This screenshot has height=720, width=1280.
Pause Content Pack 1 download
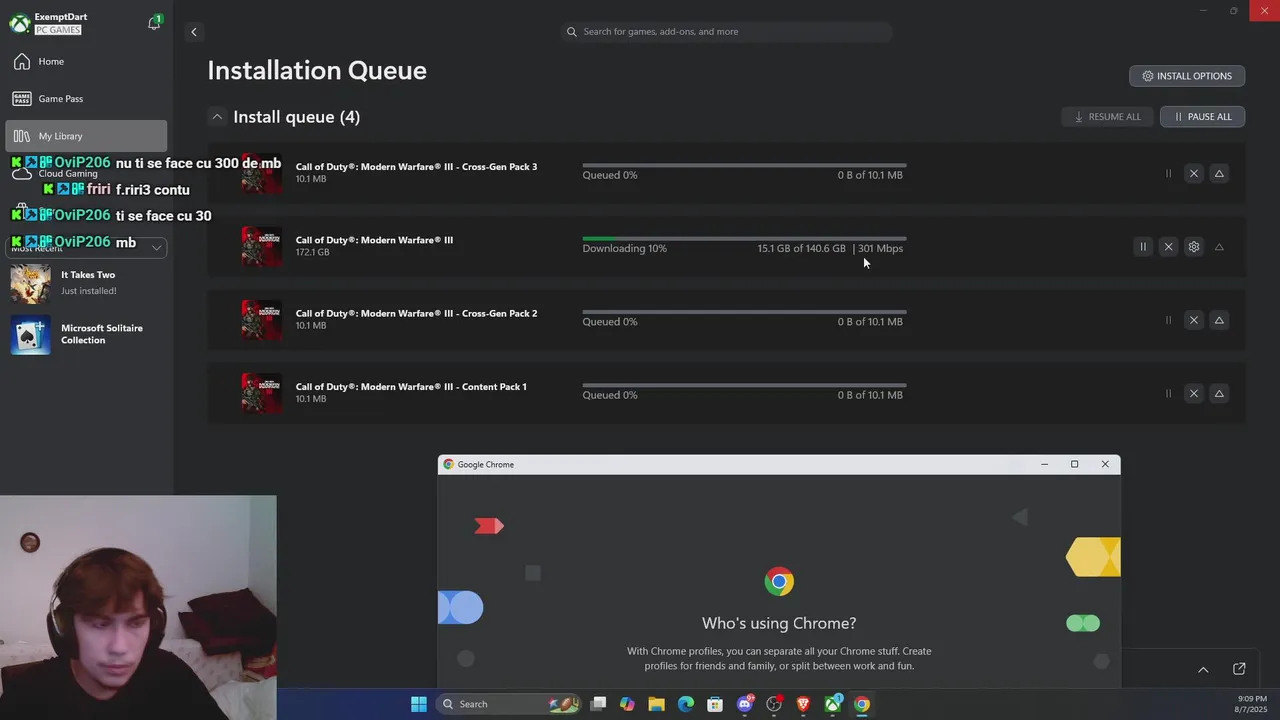pos(1168,394)
